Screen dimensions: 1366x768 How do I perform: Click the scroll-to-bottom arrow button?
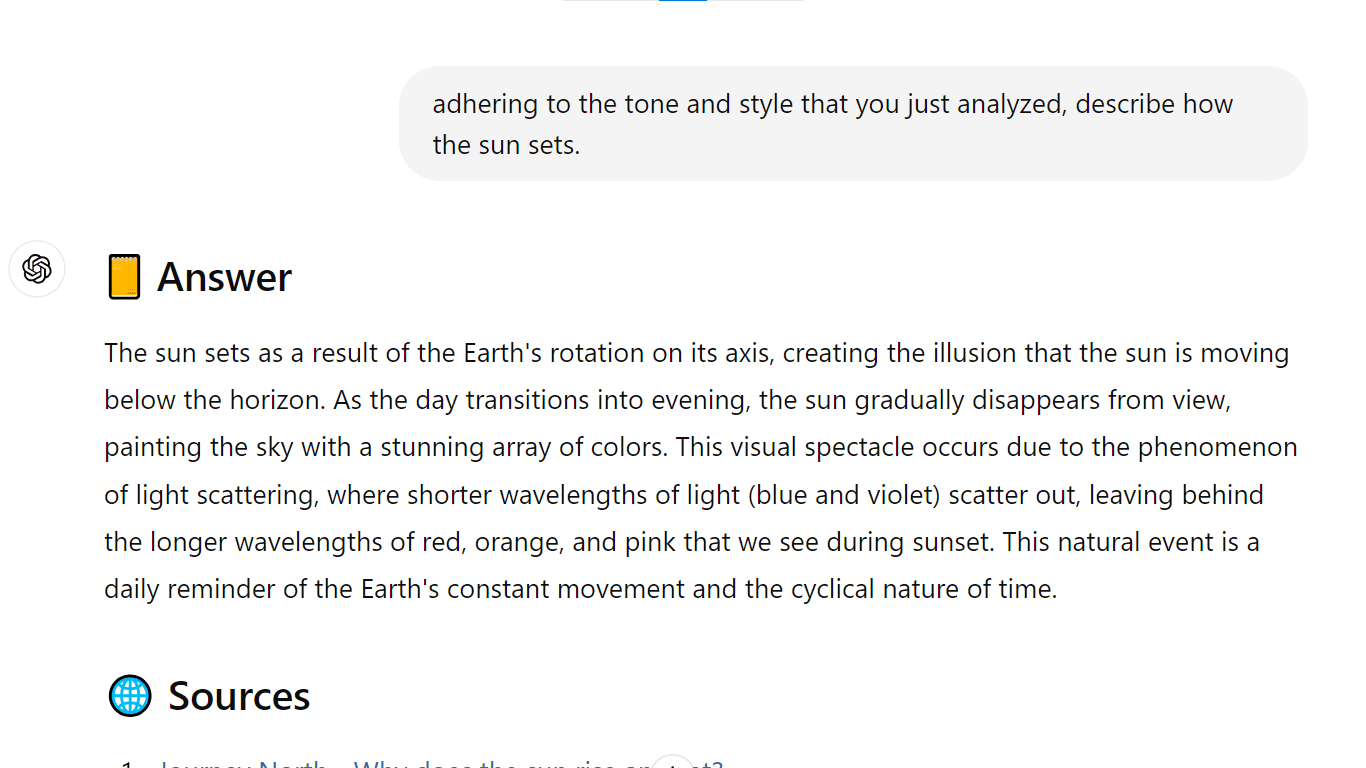click(x=675, y=765)
